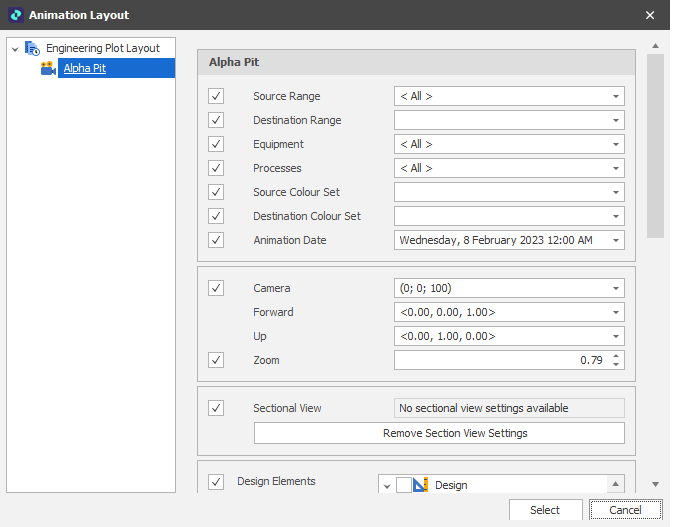
Task: Open the Destination Colour Set dropdown
Action: click(x=616, y=216)
